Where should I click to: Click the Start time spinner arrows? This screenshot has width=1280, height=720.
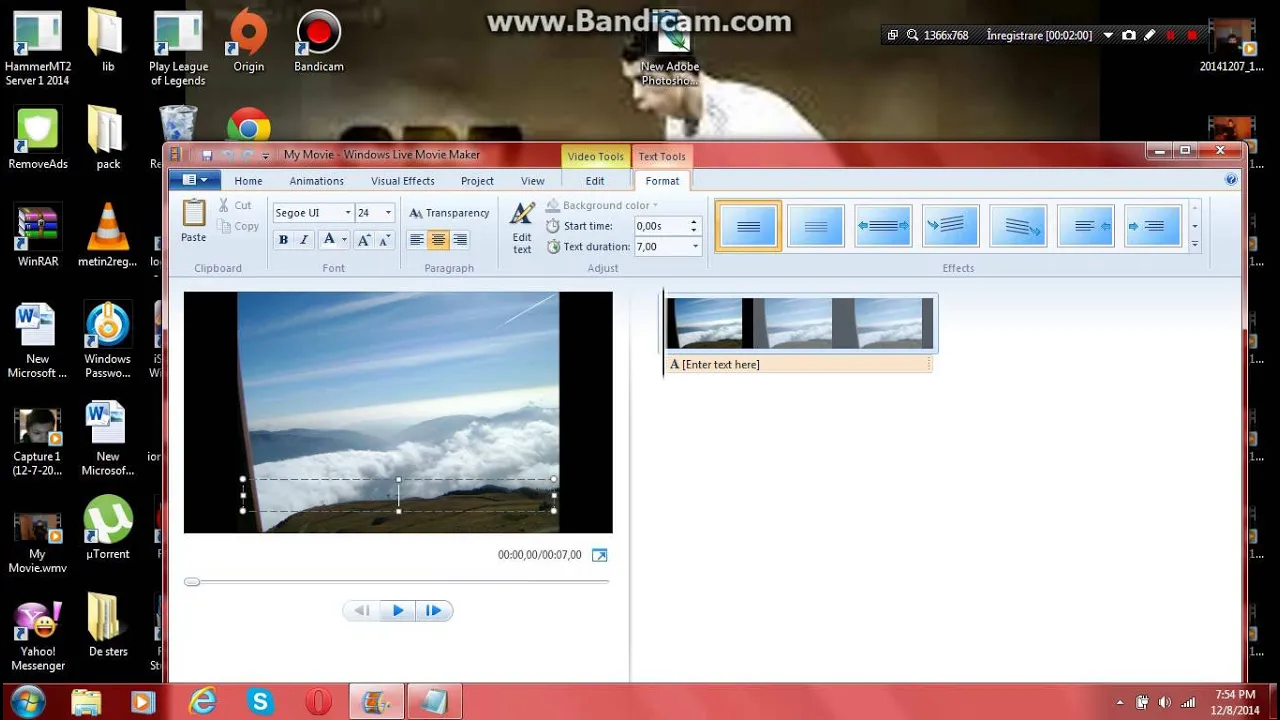click(x=695, y=226)
